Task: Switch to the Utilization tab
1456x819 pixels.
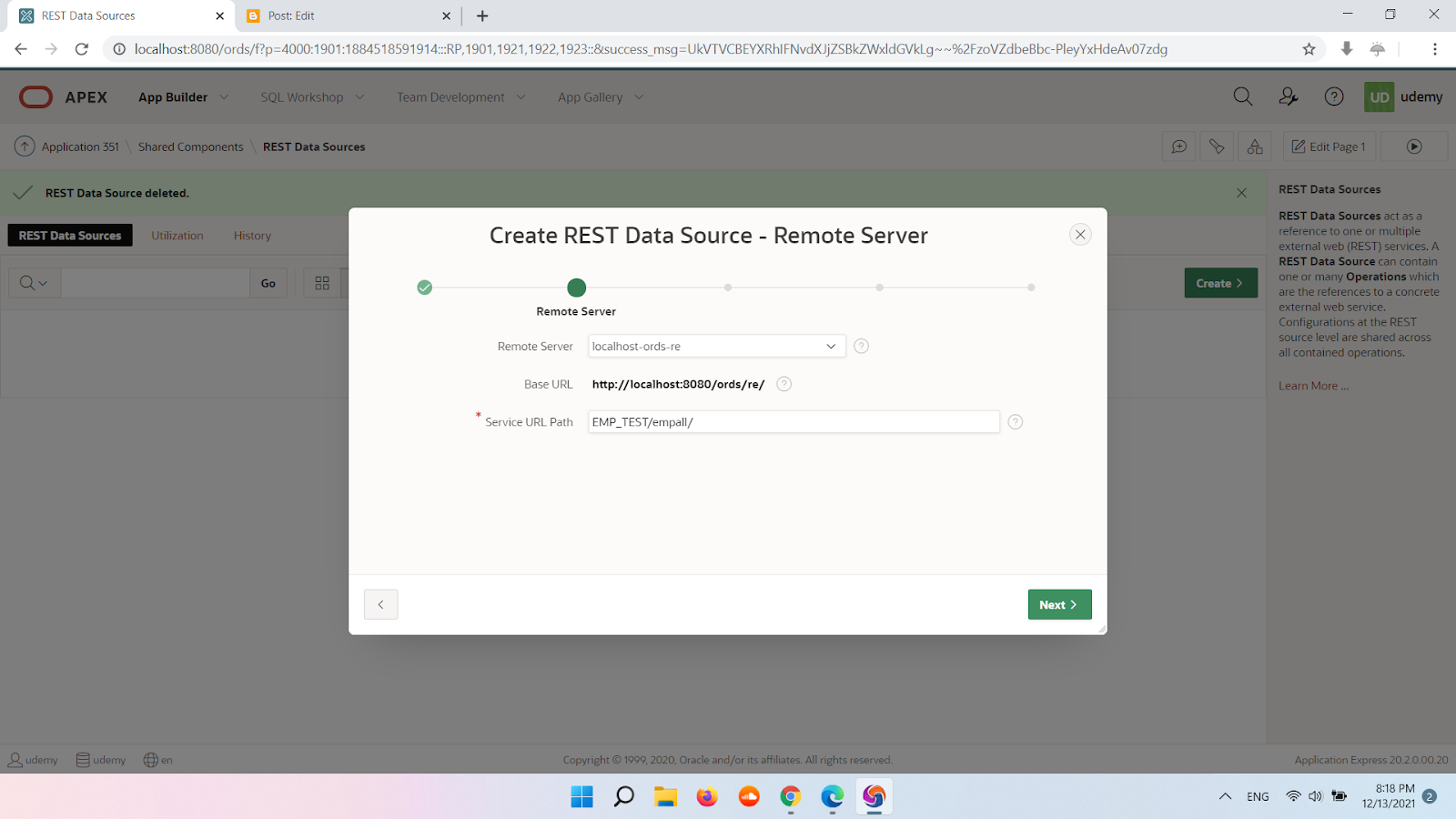Action: pyautogui.click(x=177, y=236)
